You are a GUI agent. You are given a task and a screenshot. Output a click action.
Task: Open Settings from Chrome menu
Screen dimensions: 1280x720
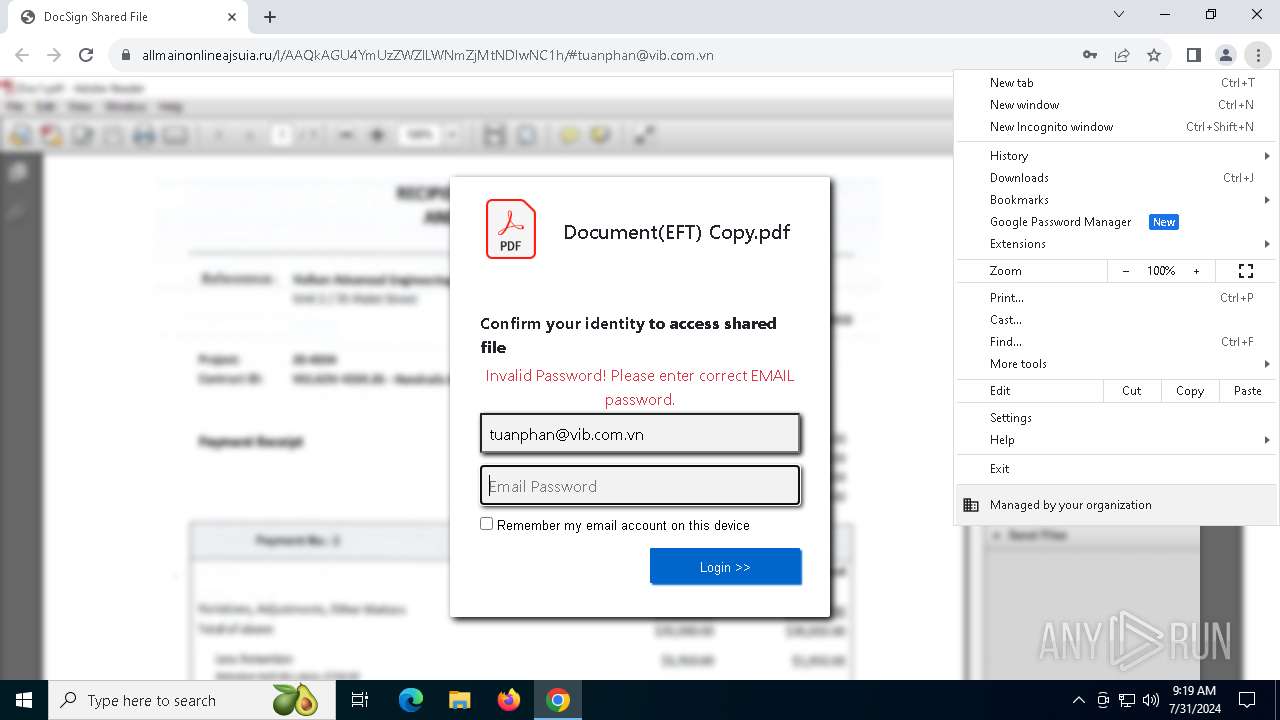pos(1116,418)
